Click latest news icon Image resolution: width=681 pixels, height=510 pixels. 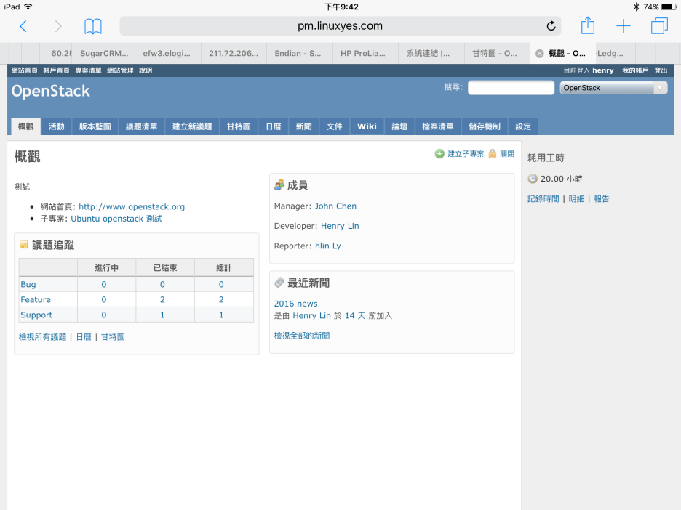tap(279, 283)
